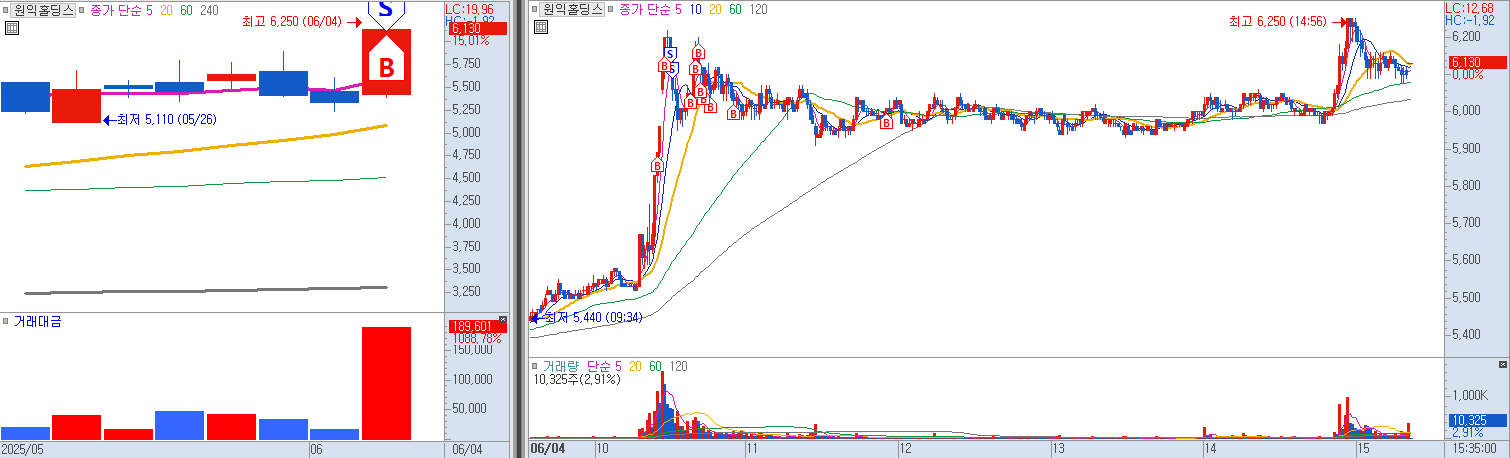Select the 60 moving average label in right price chart
Image resolution: width=1510 pixels, height=458 pixels.
point(735,10)
